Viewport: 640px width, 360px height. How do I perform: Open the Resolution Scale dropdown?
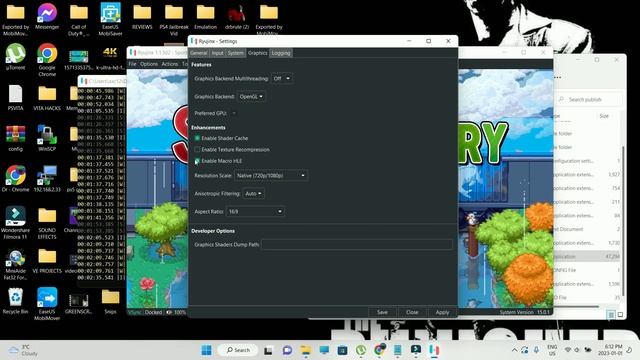[x=271, y=176]
